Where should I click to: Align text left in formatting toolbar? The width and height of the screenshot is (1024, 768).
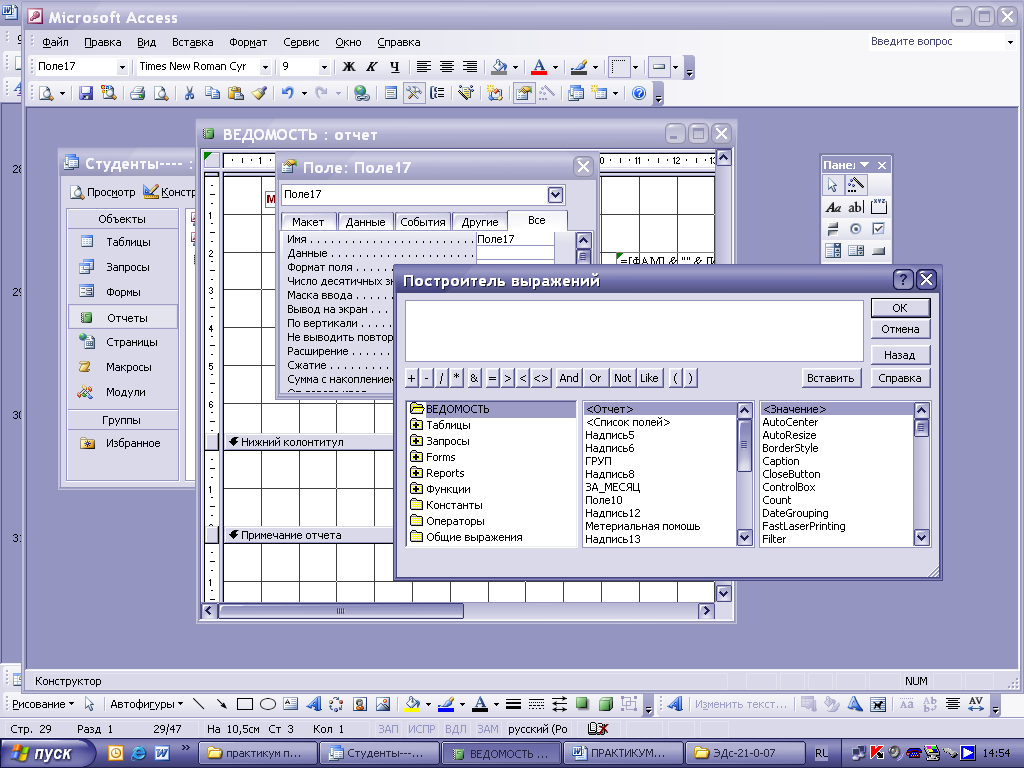tap(424, 67)
